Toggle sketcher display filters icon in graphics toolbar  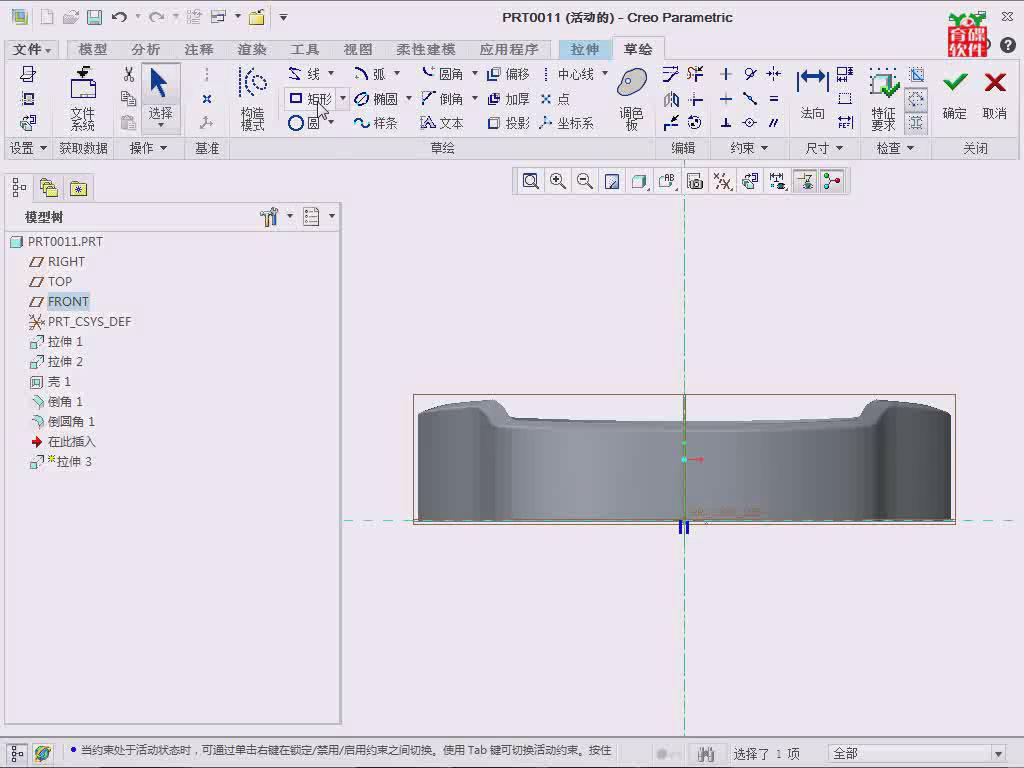777,181
